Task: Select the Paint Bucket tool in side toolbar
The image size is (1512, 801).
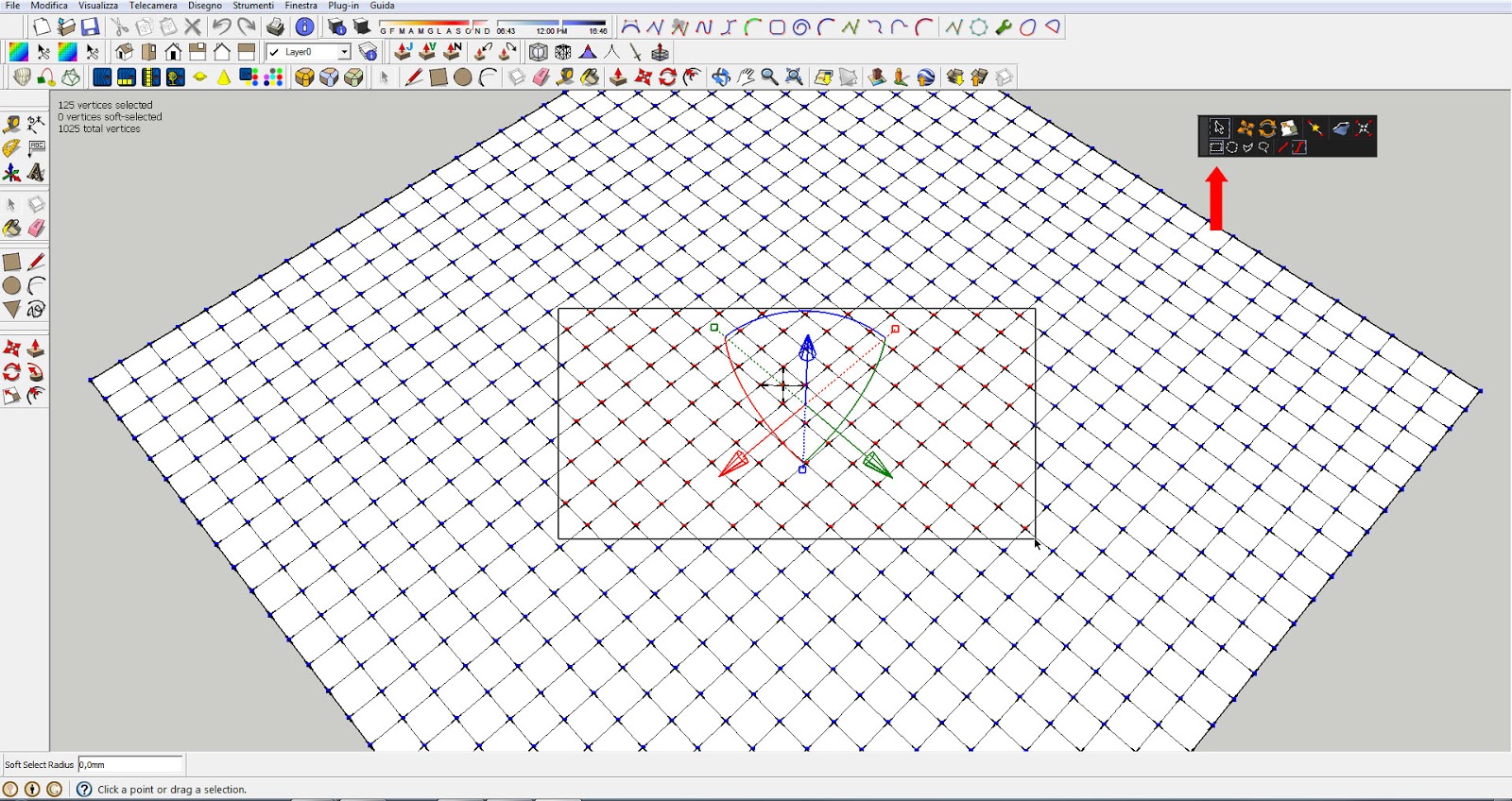Action: 11,229
